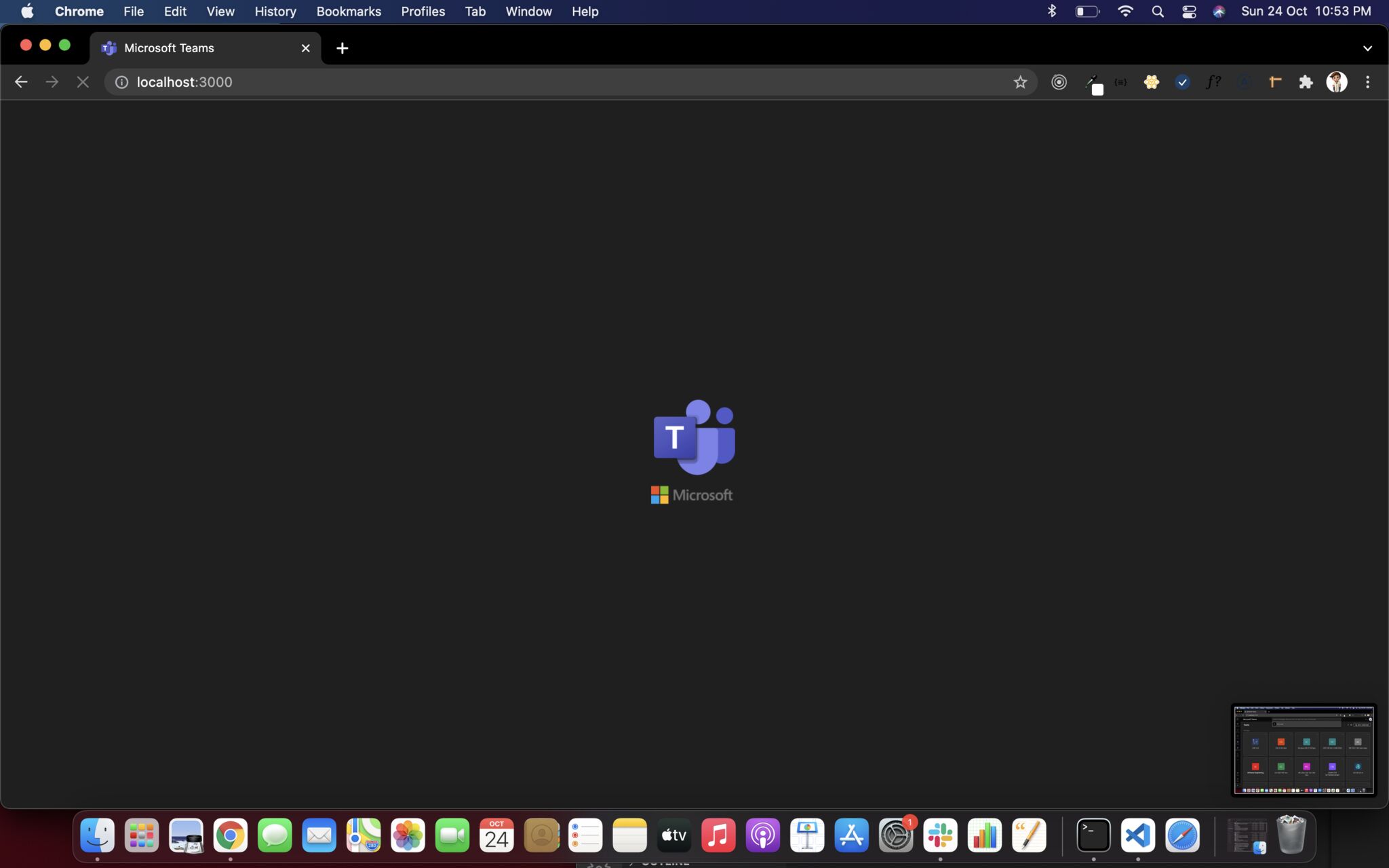Image resolution: width=1389 pixels, height=868 pixels.
Task: Click the site information icon
Action: pos(121,82)
